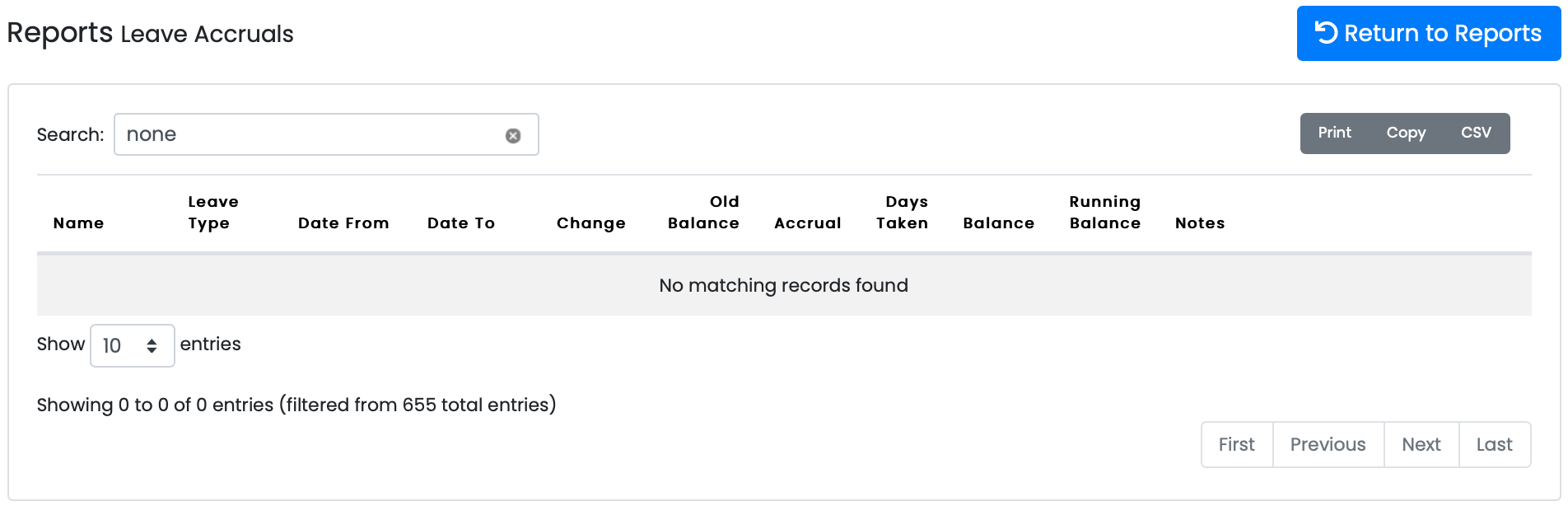This screenshot has height=506, width=1568.
Task: Sort by the Notes column header
Action: [1199, 223]
